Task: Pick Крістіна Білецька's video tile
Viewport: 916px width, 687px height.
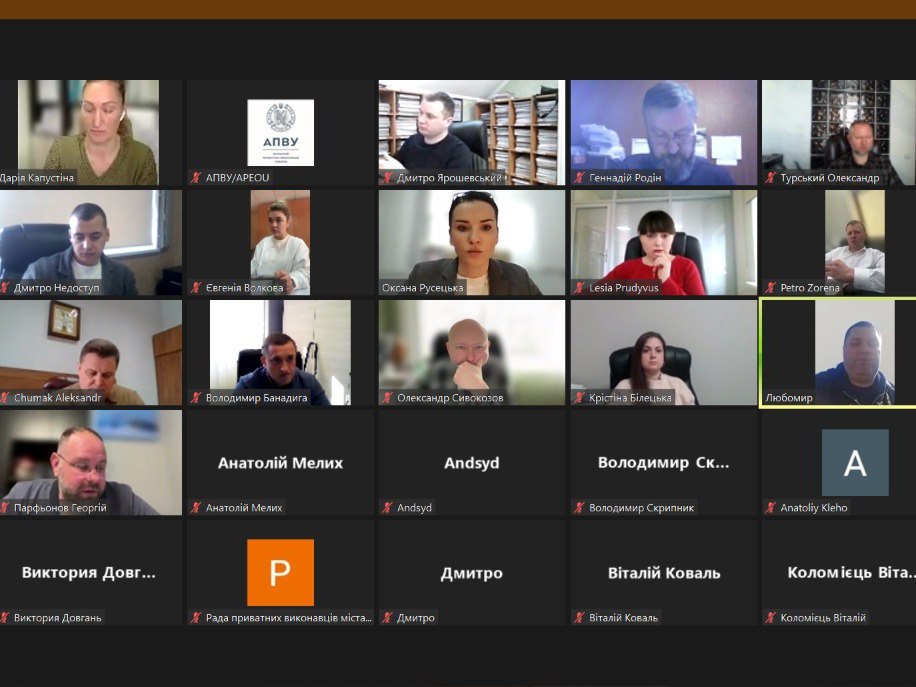Action: pyautogui.click(x=663, y=350)
